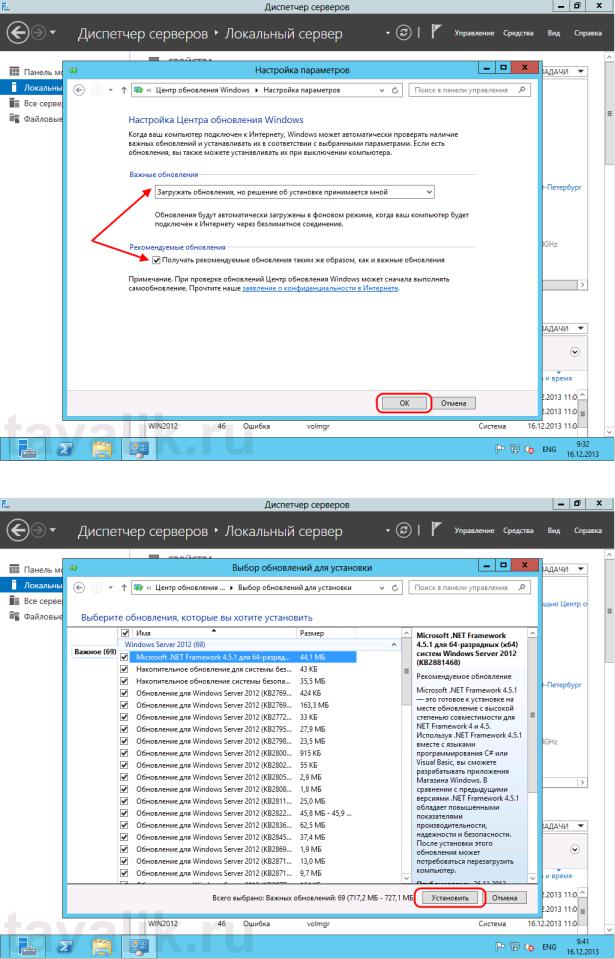Open navigation history dropdown above Настройка параметров dialog

click(53, 32)
